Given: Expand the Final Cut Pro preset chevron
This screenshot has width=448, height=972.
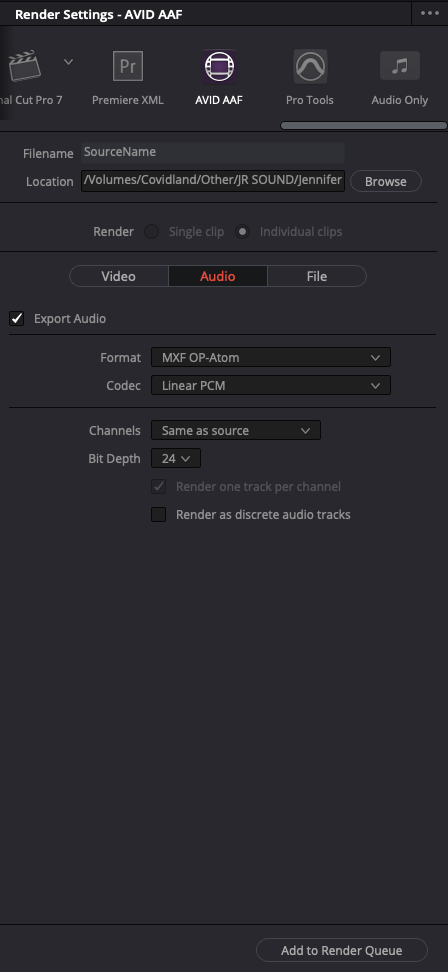Looking at the screenshot, I should point(69,61).
